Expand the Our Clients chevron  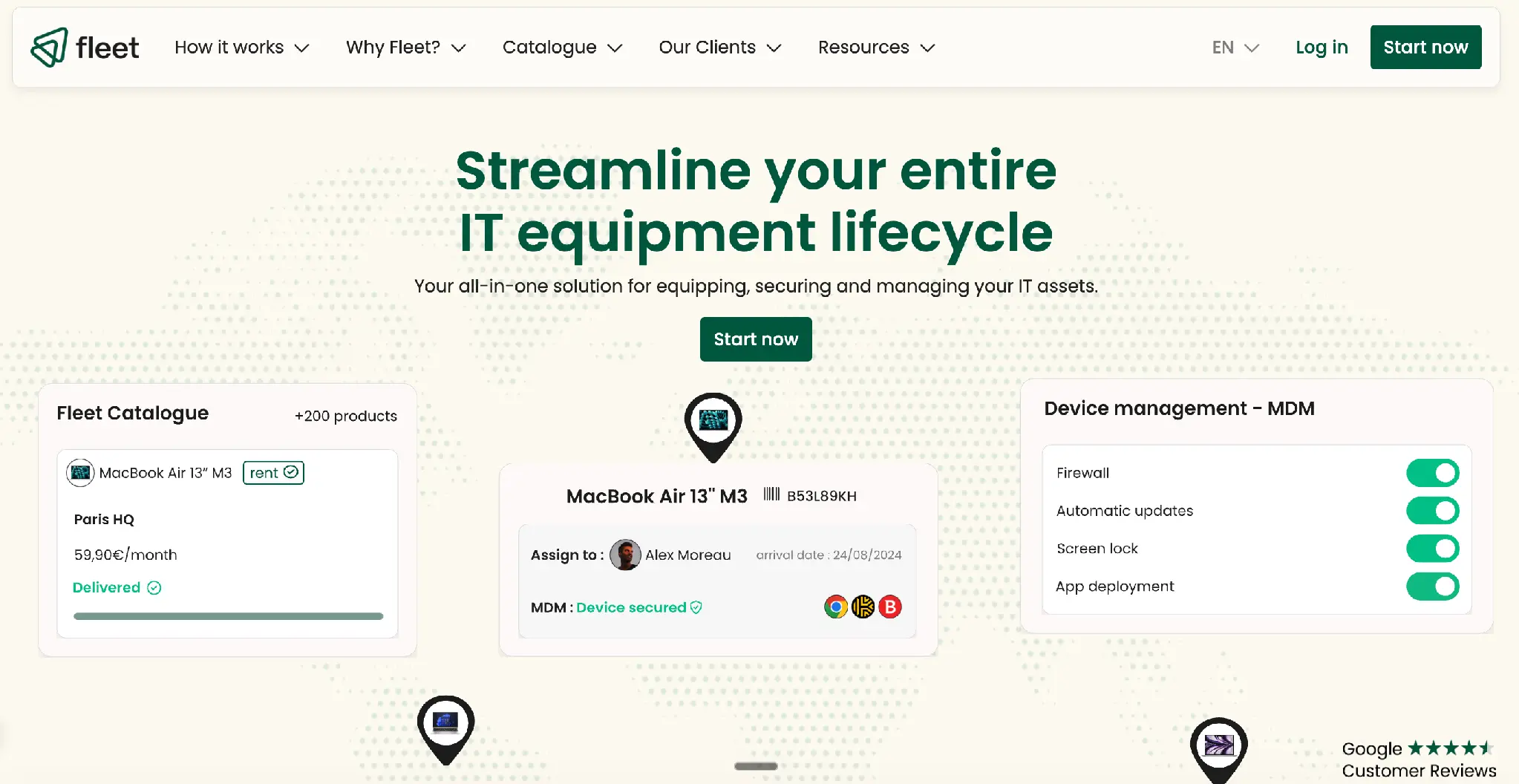point(774,48)
